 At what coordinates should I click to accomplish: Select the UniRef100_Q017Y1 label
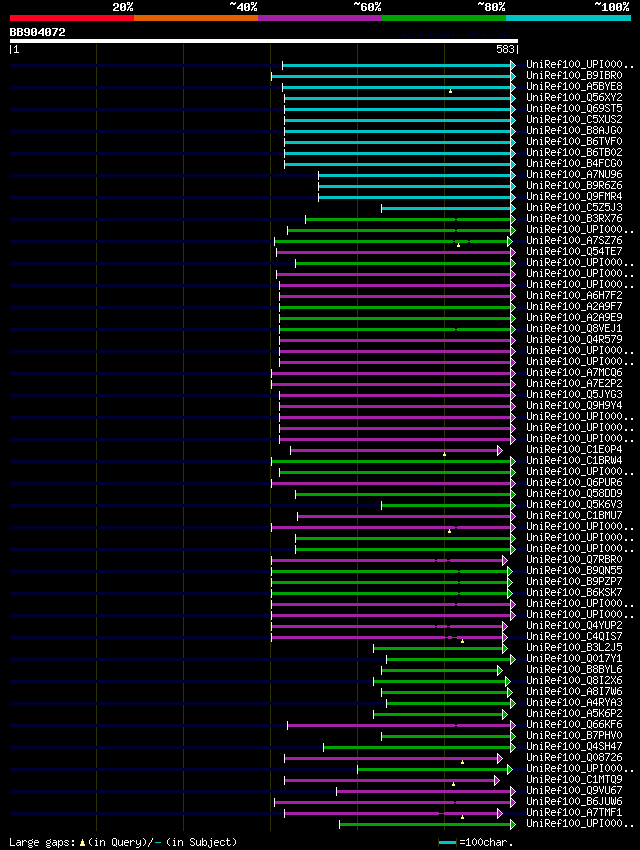[574, 659]
